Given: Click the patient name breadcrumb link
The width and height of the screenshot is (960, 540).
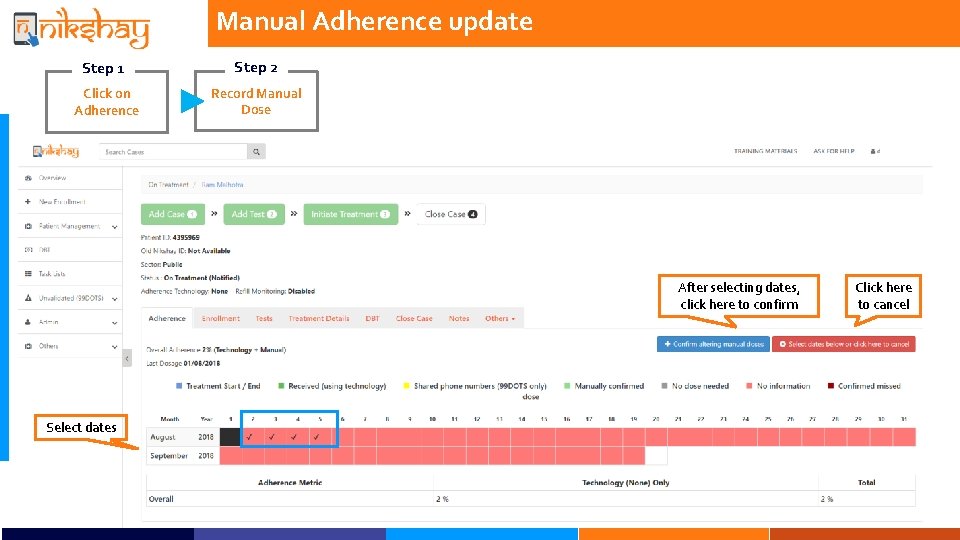Looking at the screenshot, I should click(x=222, y=184).
